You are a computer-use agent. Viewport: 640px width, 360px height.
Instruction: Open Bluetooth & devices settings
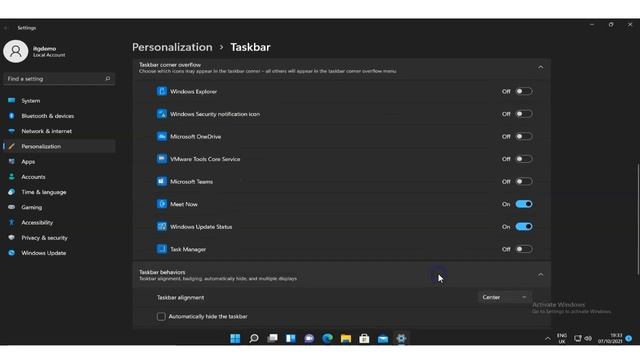(59, 116)
